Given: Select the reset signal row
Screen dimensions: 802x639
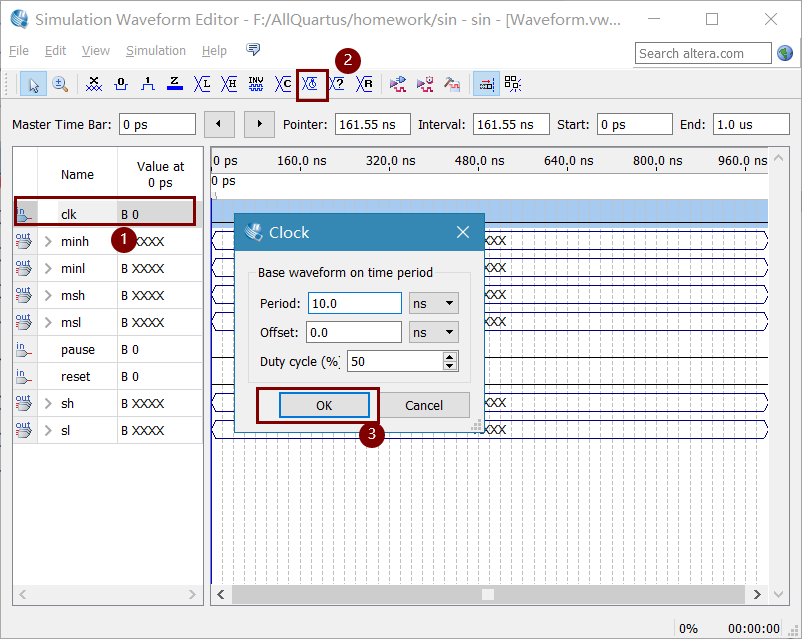Looking at the screenshot, I should (107, 377).
